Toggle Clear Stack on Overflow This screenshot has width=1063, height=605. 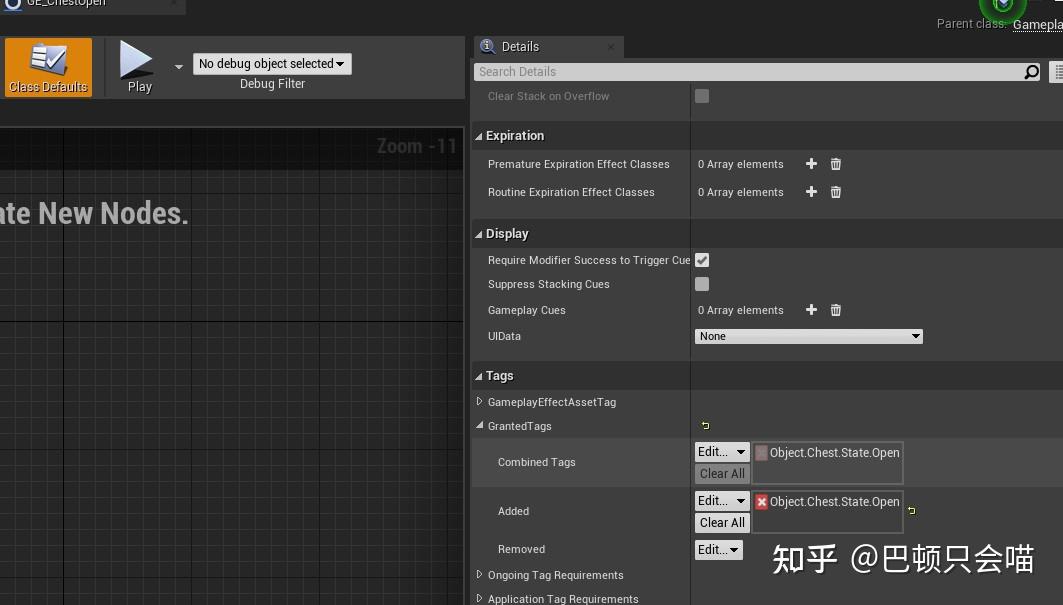coord(702,96)
